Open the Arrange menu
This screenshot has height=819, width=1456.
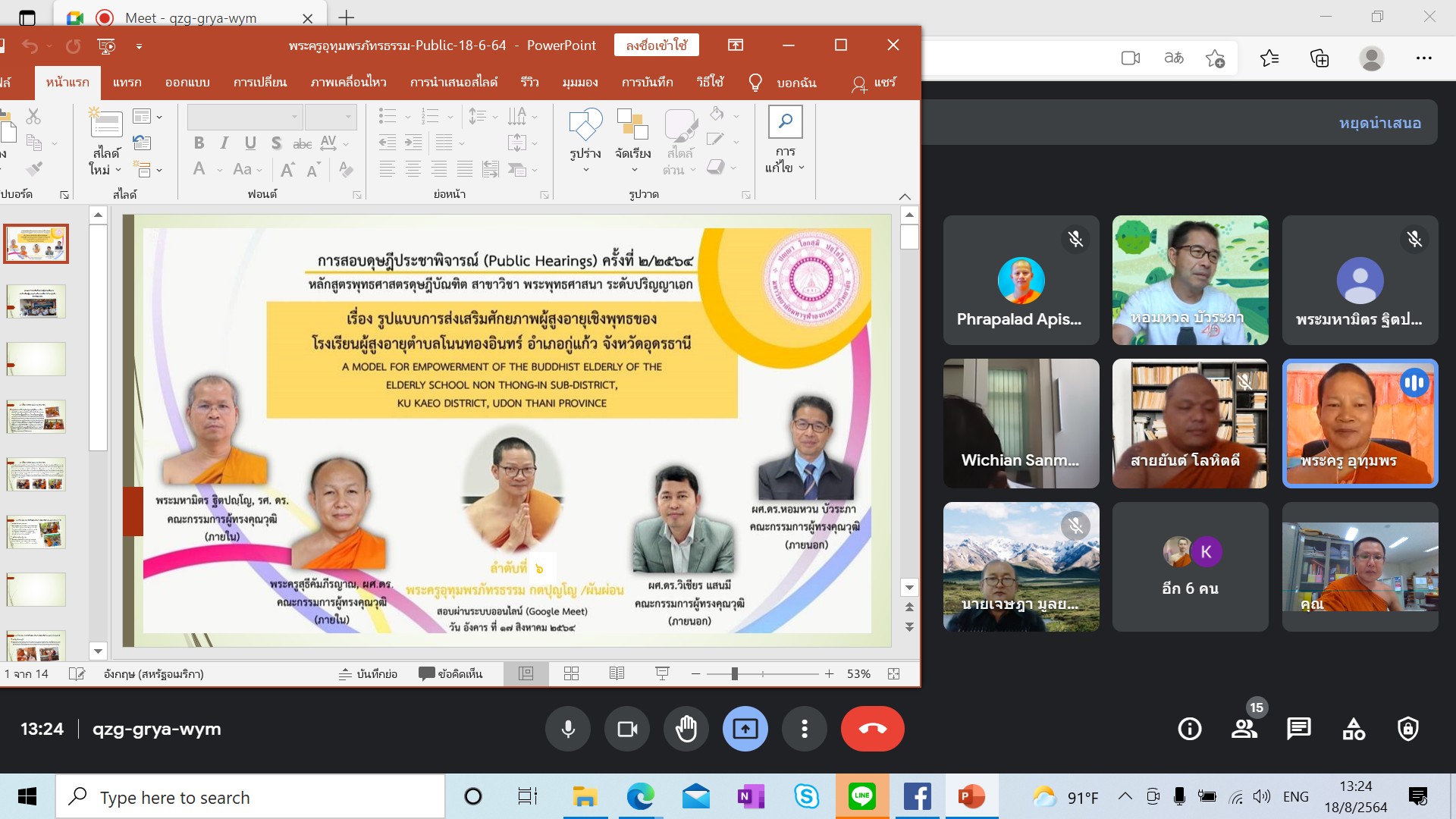pyautogui.click(x=632, y=140)
